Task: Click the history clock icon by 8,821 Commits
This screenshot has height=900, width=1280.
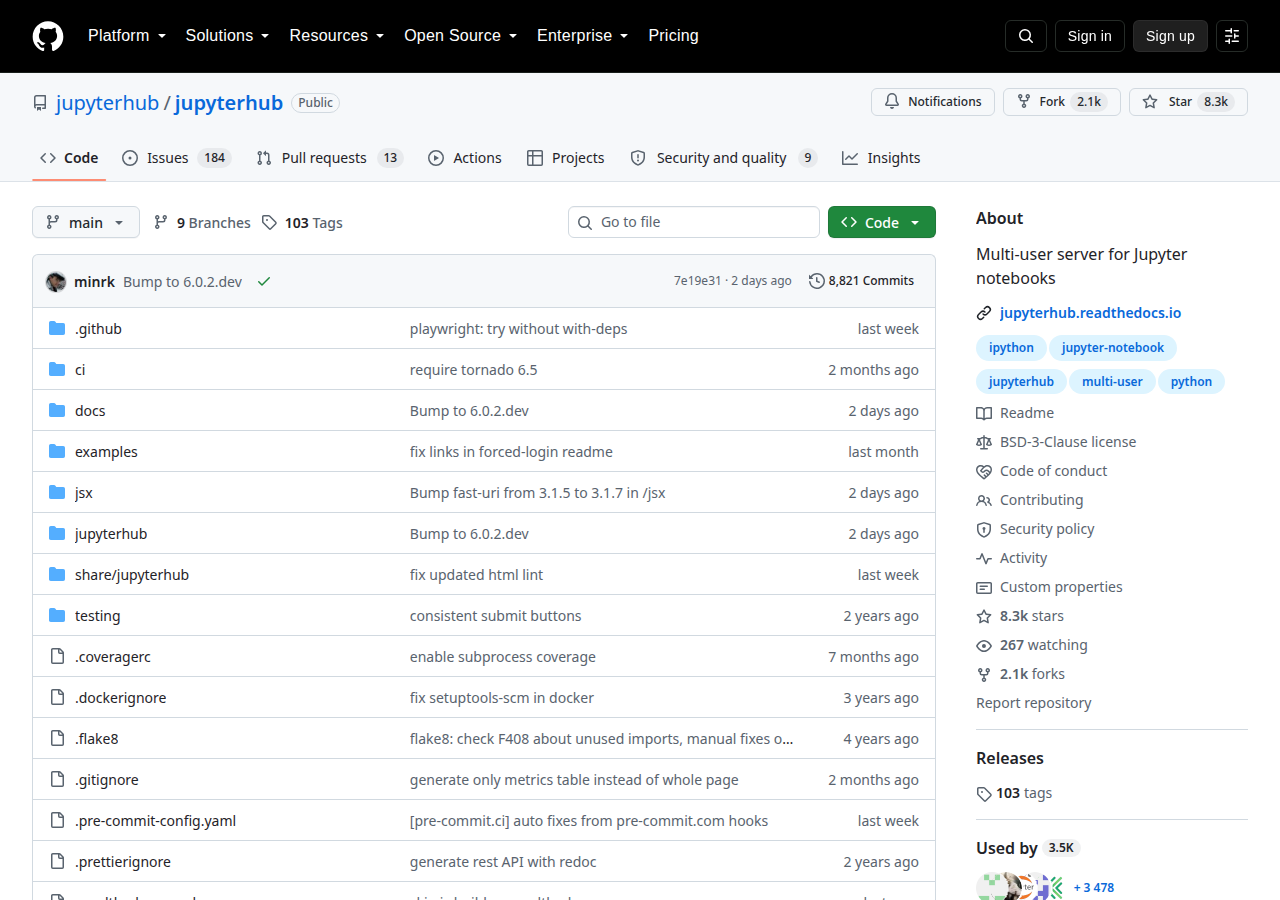Action: (x=817, y=281)
